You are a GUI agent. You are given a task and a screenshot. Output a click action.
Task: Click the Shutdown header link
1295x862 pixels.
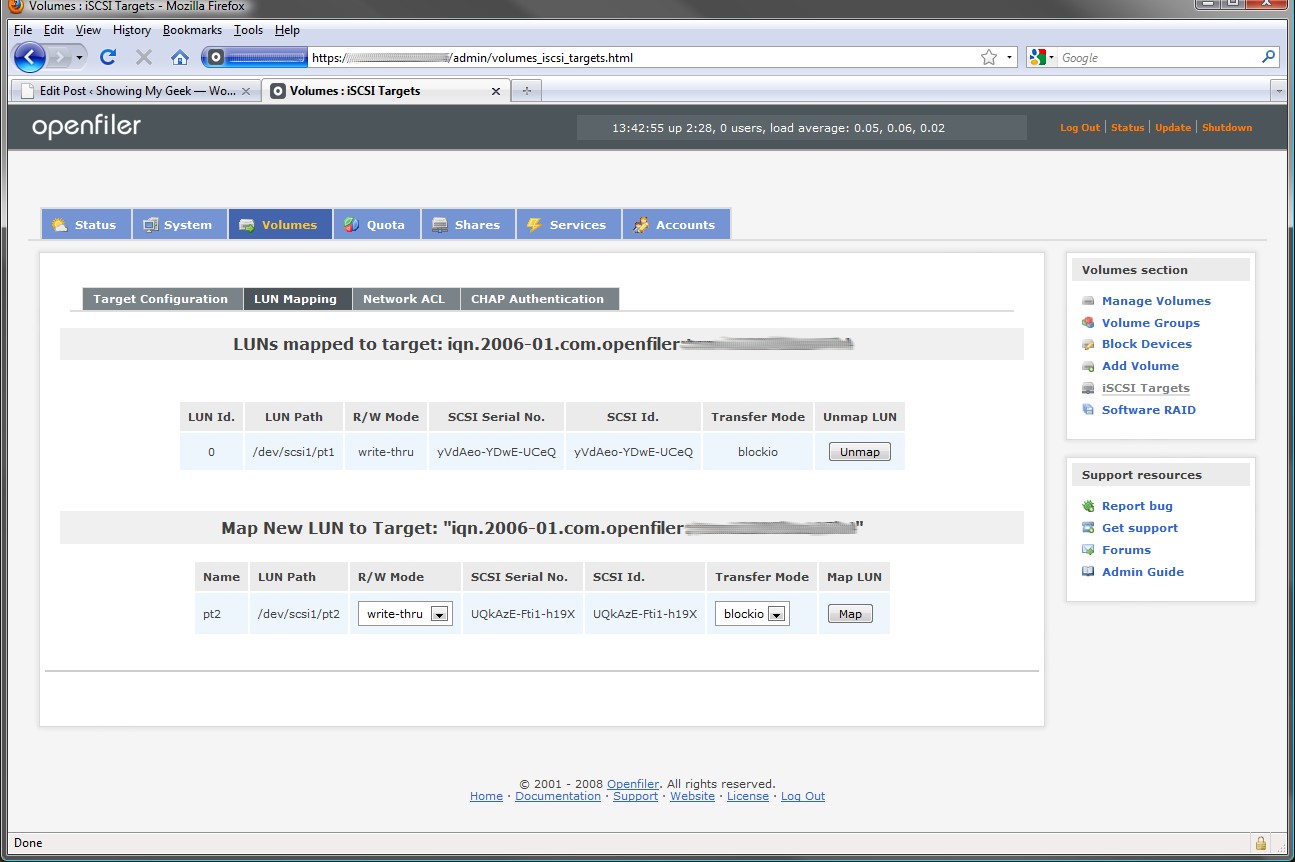click(1227, 127)
